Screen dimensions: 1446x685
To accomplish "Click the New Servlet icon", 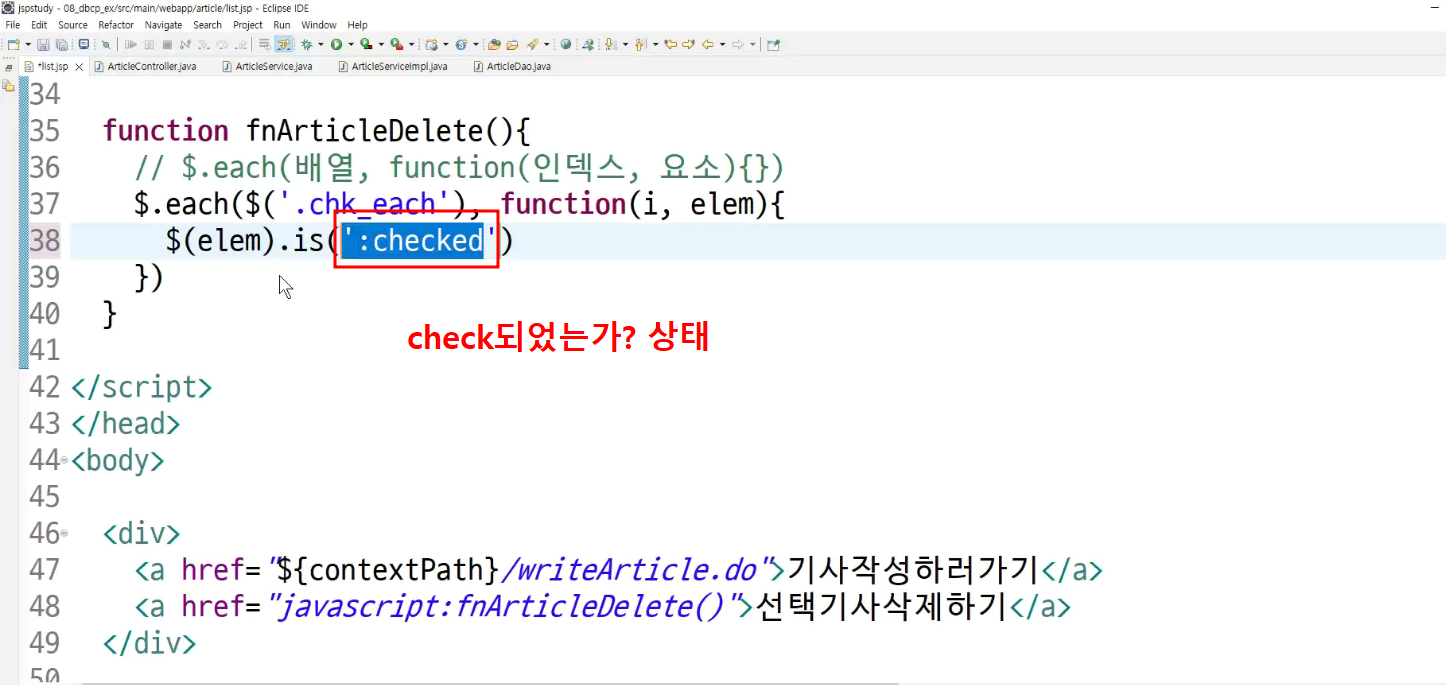I will coord(461,44).
